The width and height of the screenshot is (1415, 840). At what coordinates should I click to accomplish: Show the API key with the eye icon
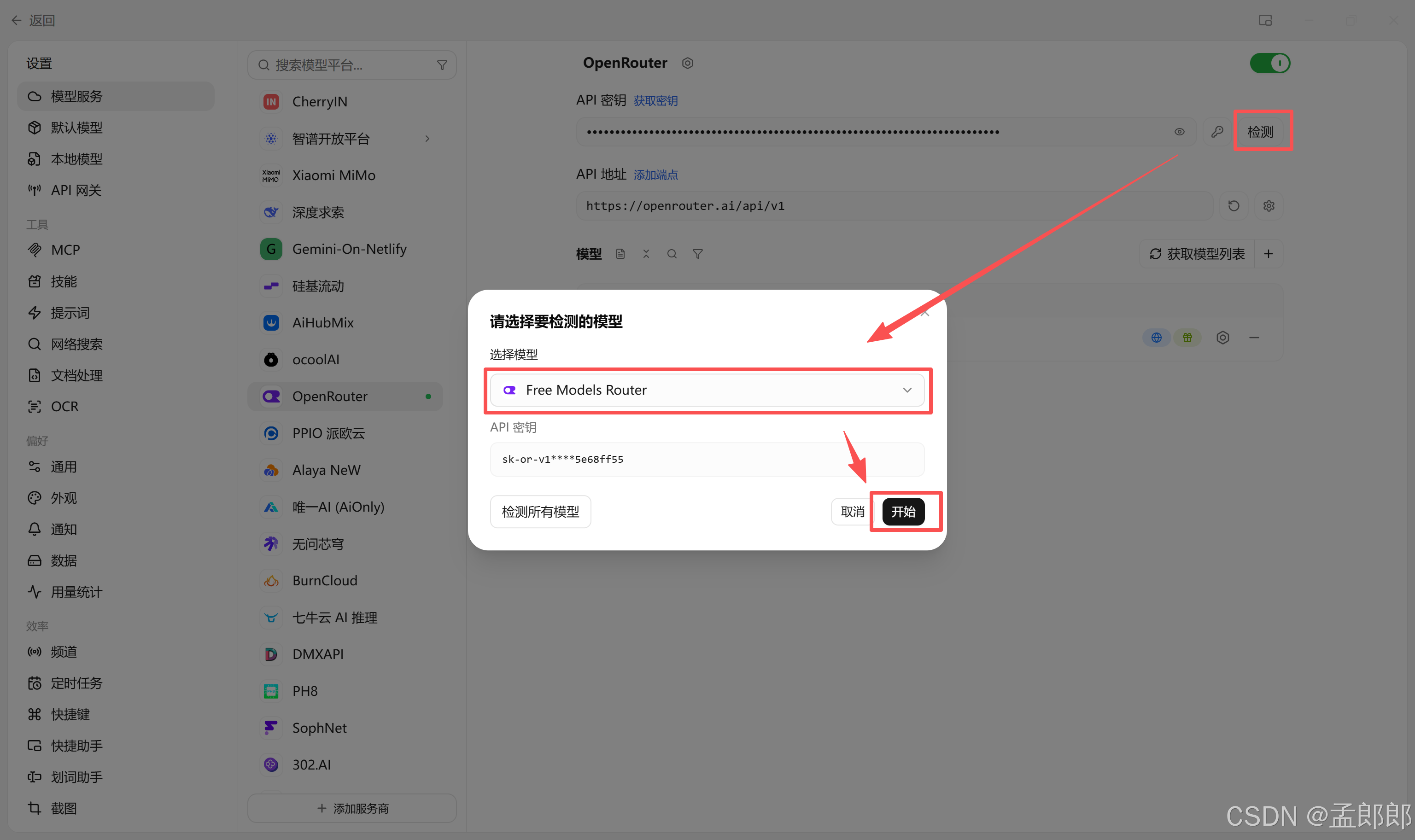tap(1179, 132)
